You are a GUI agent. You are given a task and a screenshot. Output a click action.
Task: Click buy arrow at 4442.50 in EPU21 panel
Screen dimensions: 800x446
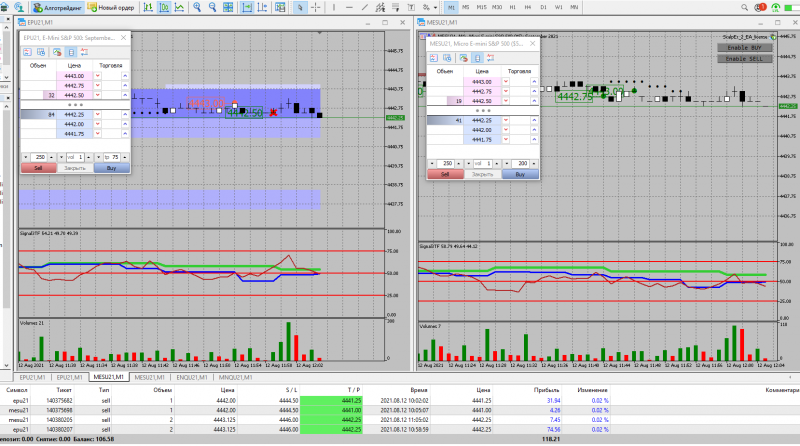point(125,95)
